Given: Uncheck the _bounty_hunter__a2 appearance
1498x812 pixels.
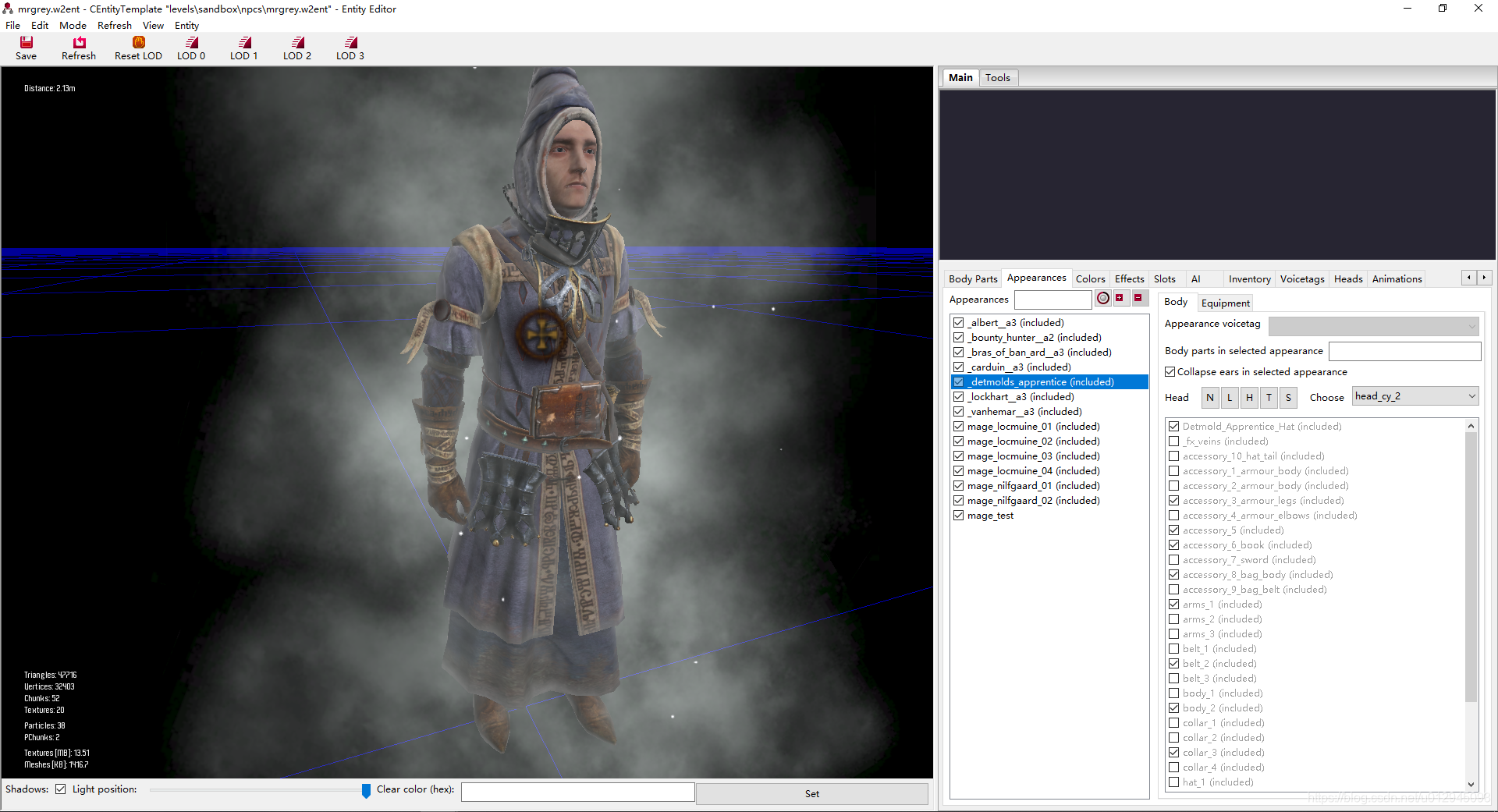Looking at the screenshot, I should [x=959, y=337].
